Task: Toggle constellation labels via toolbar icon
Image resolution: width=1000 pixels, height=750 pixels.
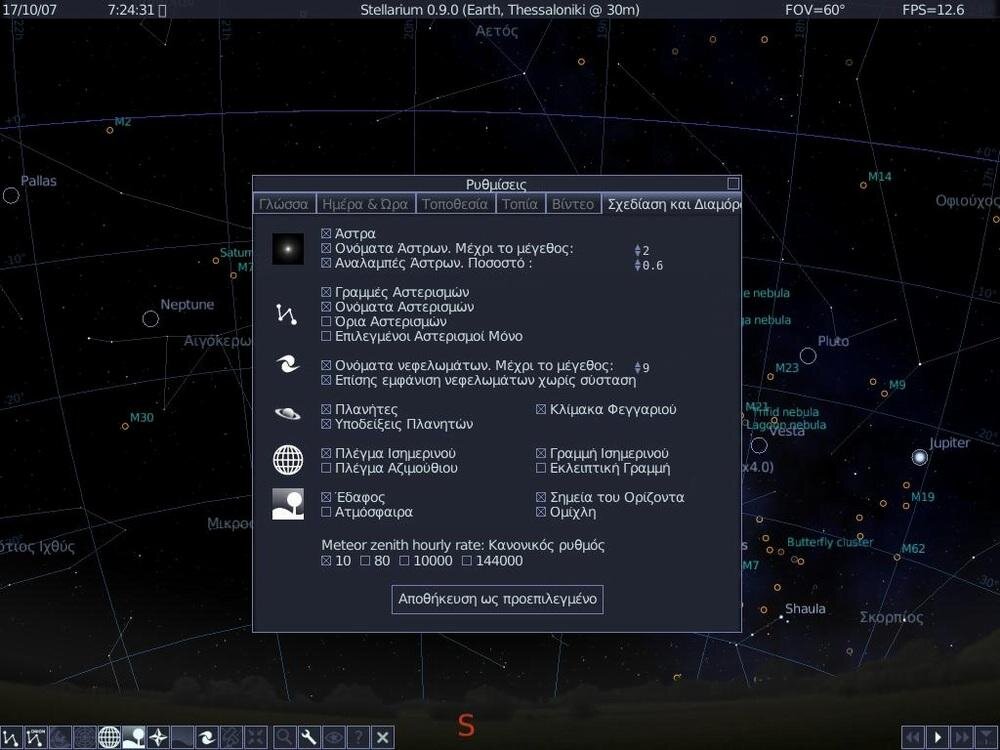Action: click(36, 737)
